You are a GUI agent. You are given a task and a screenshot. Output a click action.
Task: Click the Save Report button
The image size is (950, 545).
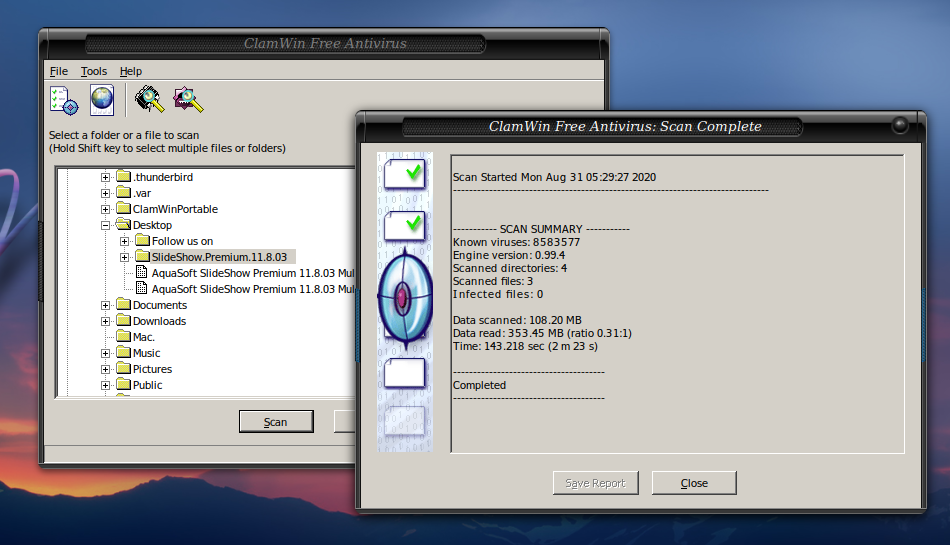point(596,483)
